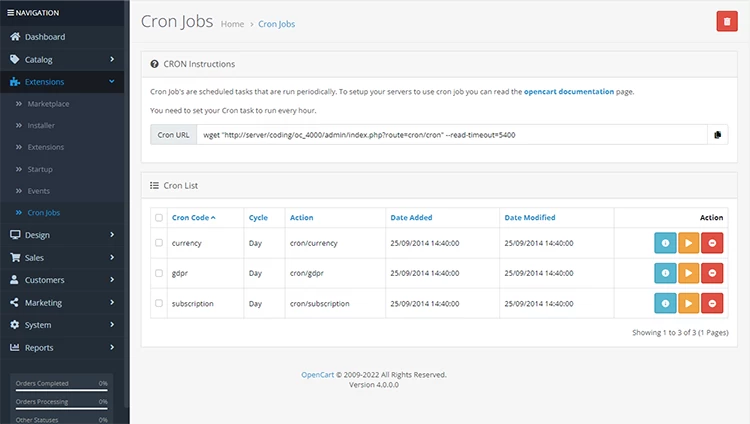
Task: Open info for the currency cron job
Action: [665, 243]
